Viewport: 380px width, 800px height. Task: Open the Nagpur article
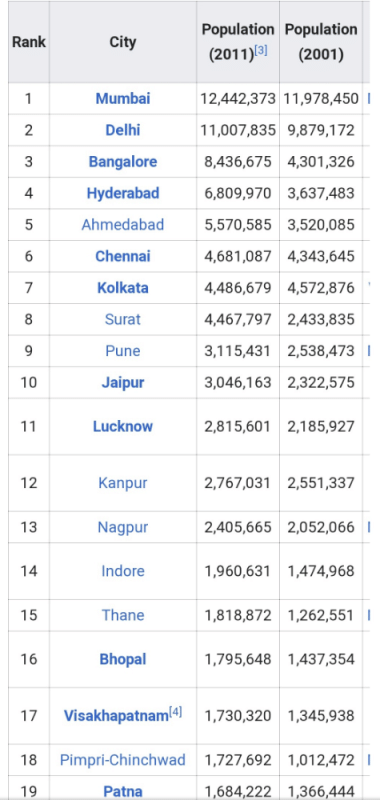point(123,527)
